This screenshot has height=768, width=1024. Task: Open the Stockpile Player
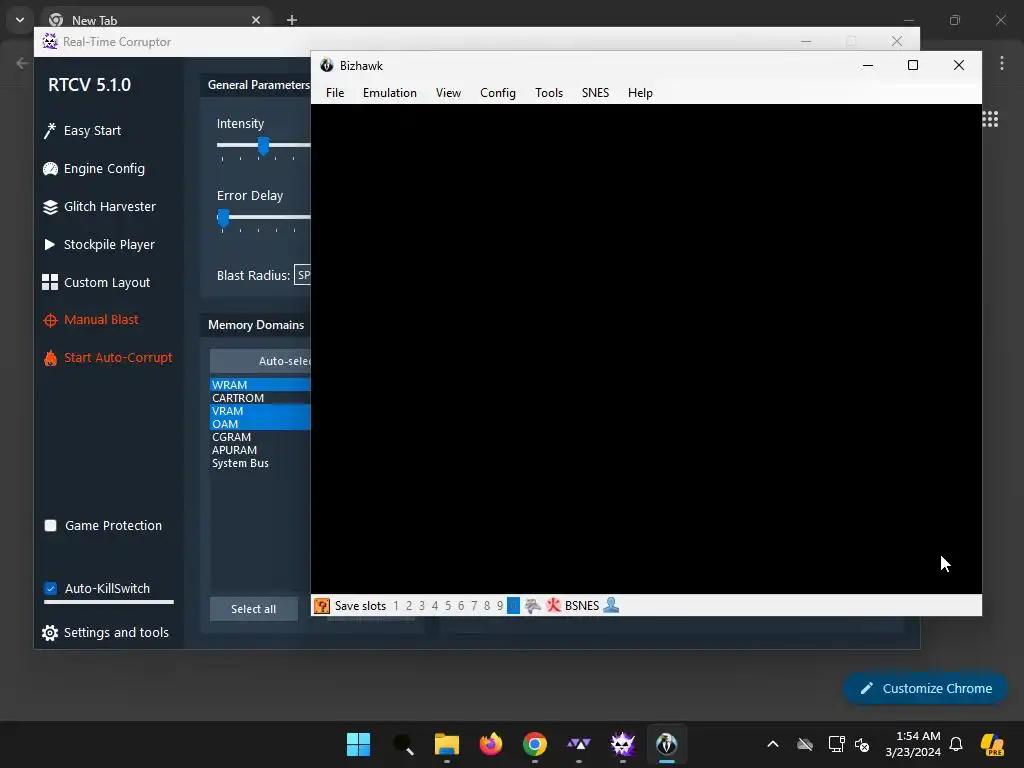99,244
